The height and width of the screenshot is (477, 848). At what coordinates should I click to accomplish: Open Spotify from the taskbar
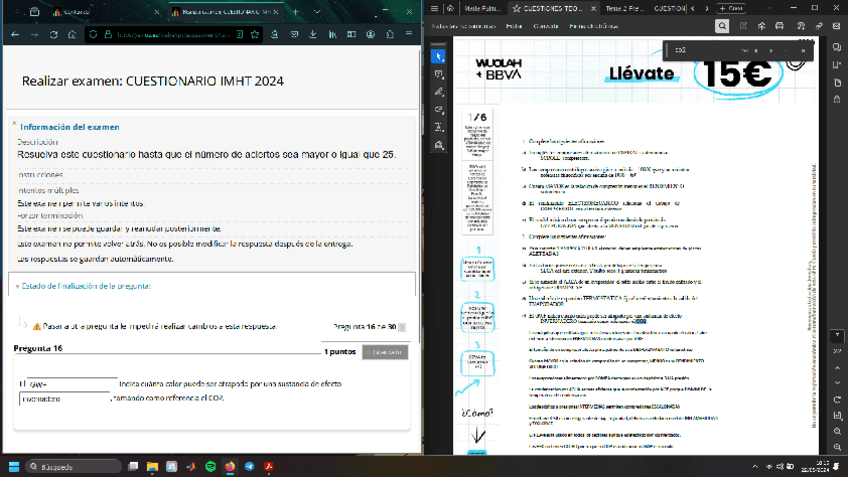(x=210, y=466)
